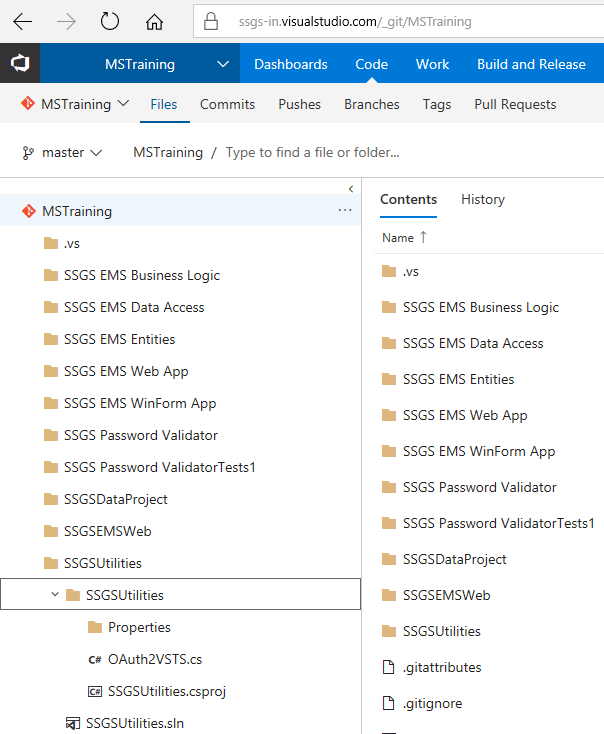Click folder icon of SSGS EMS Web App in tree
Image resolution: width=604 pixels, height=734 pixels.
[51, 371]
